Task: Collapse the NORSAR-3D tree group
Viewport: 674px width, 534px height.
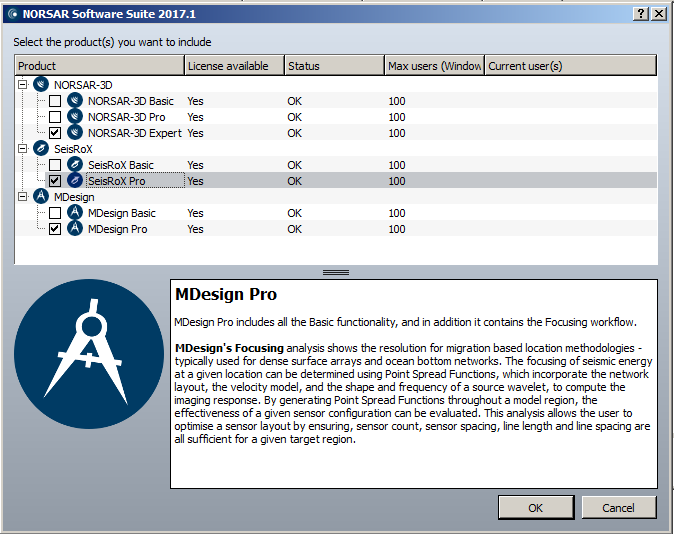Action: click(23, 84)
